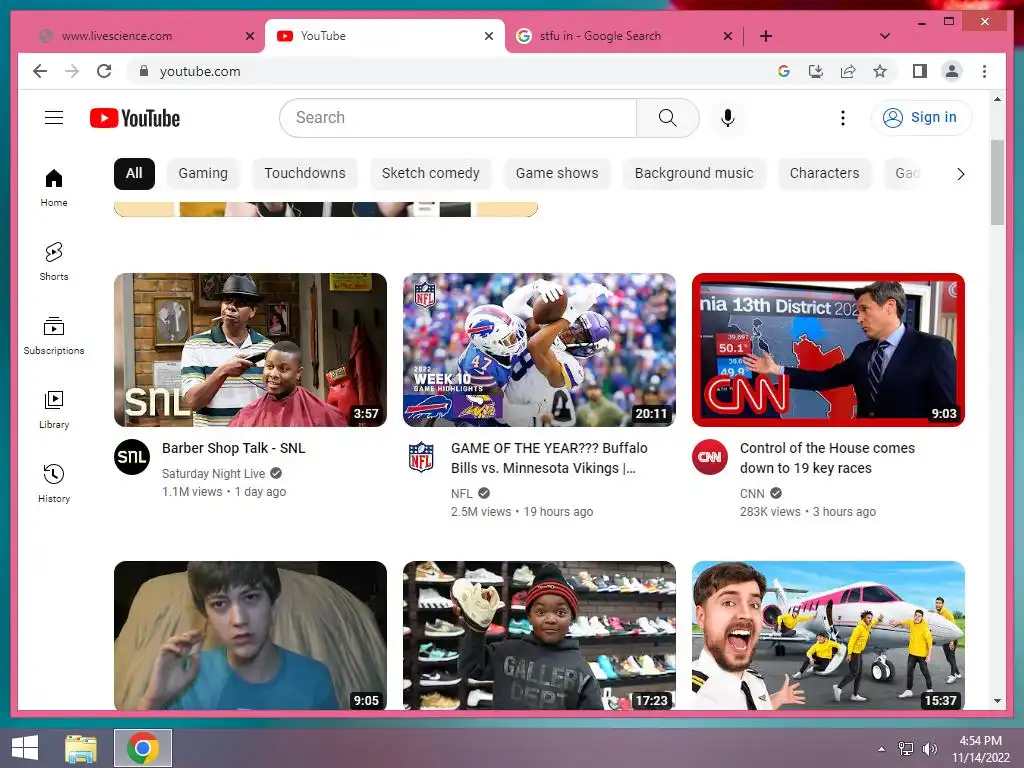Image resolution: width=1024 pixels, height=768 pixels.
Task: Click the search magnifier button
Action: click(667, 118)
